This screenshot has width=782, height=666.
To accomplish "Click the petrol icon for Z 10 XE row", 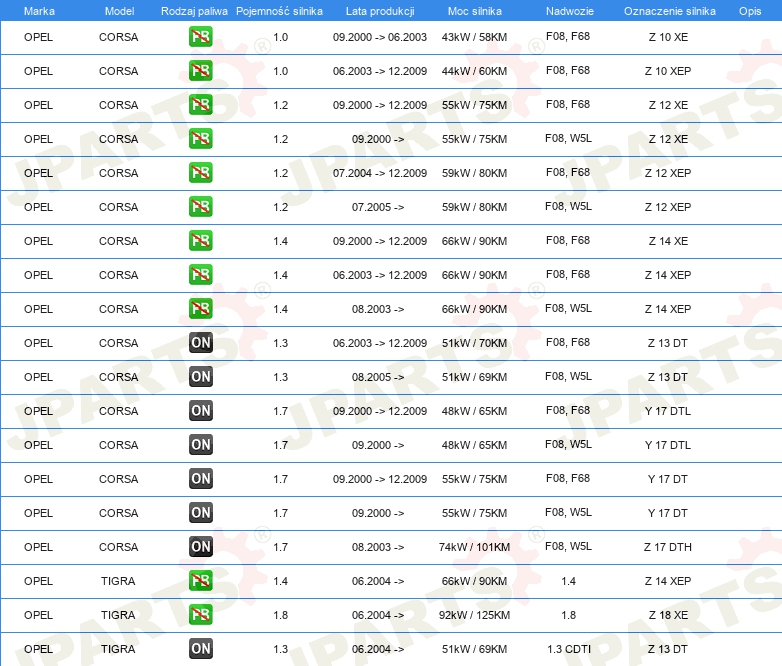I will [200, 37].
